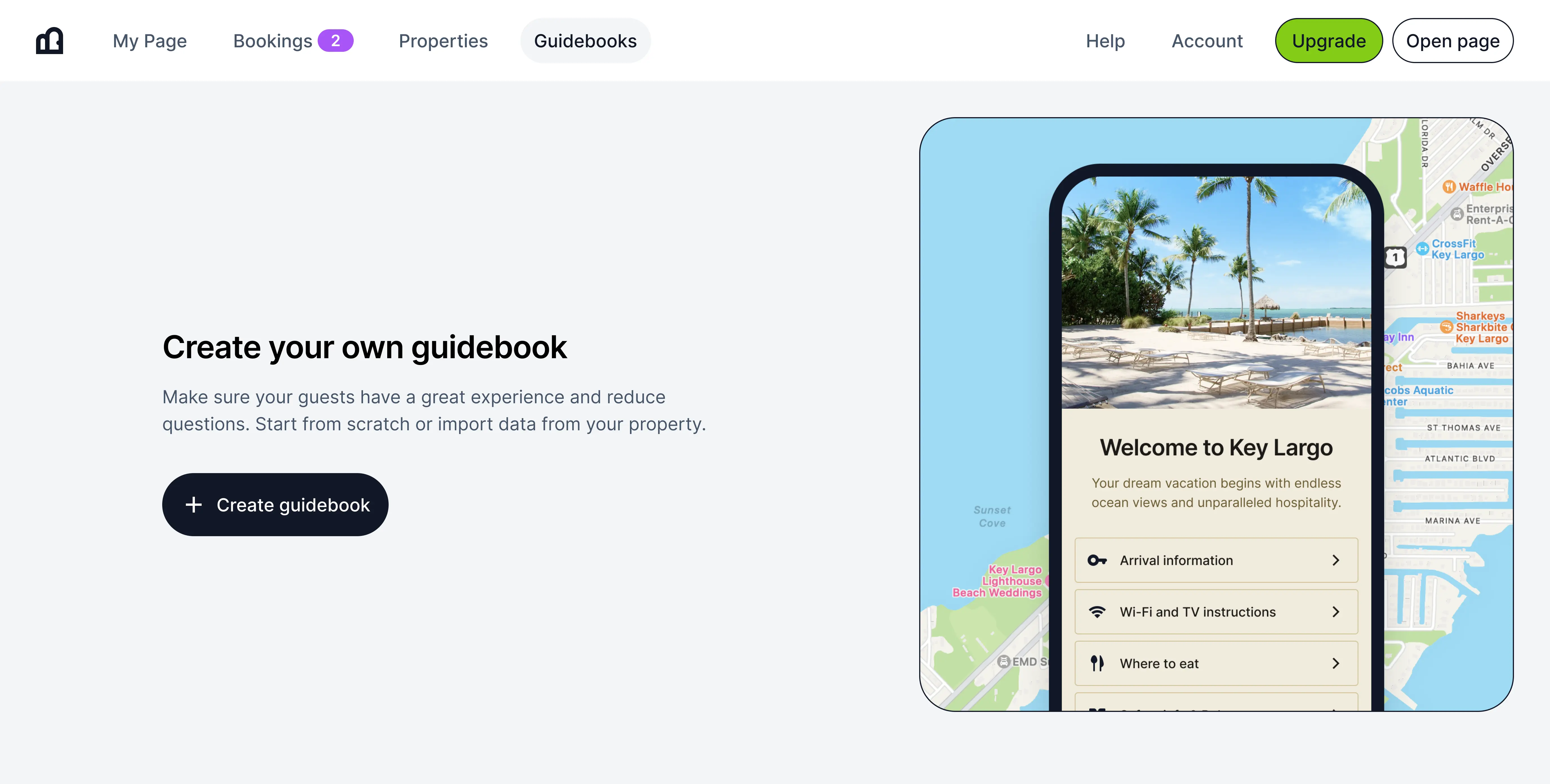Viewport: 1550px width, 784px height.
Task: Click the Bookings notification badge icon
Action: [x=336, y=40]
